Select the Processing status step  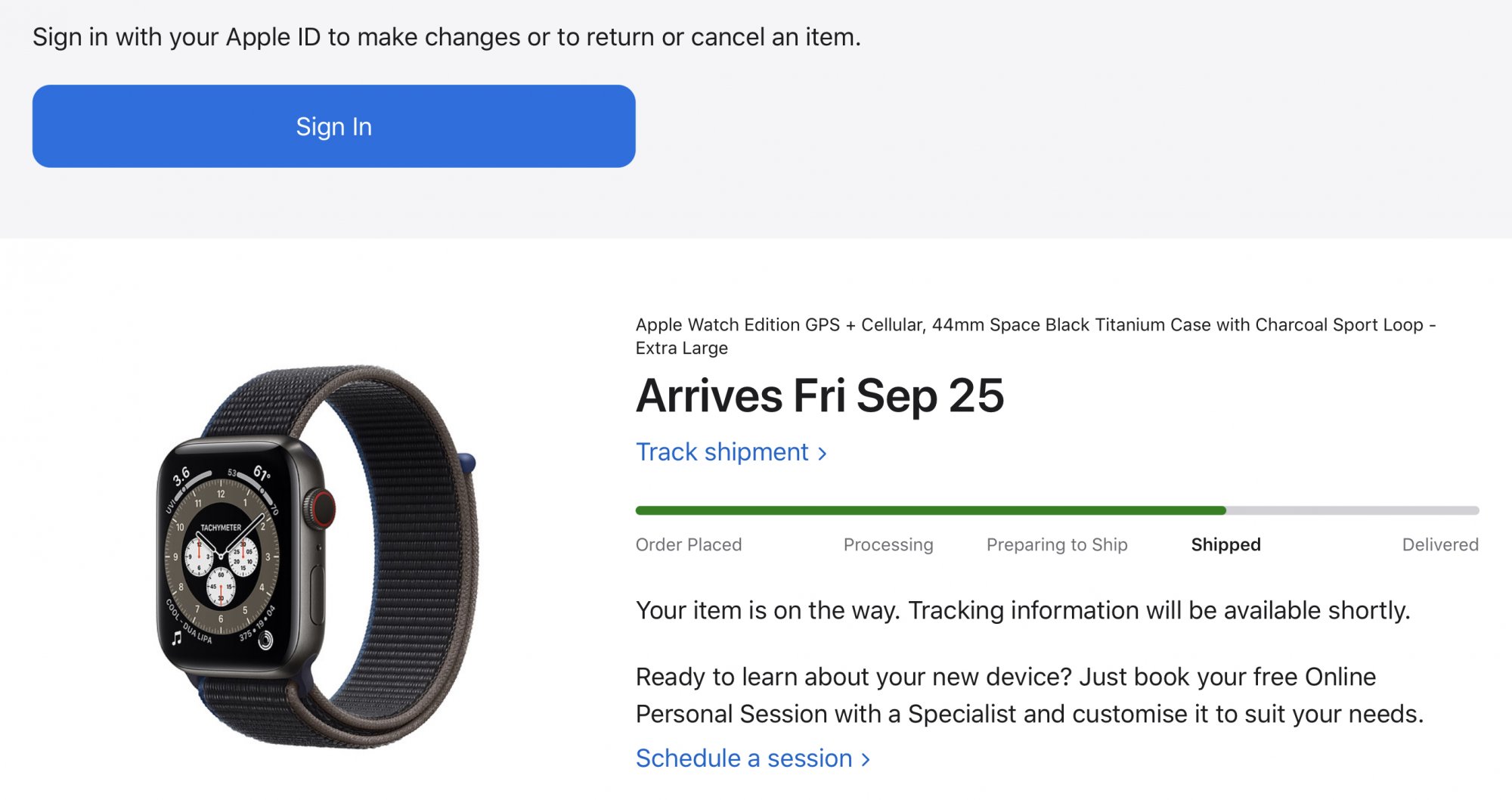(x=888, y=545)
